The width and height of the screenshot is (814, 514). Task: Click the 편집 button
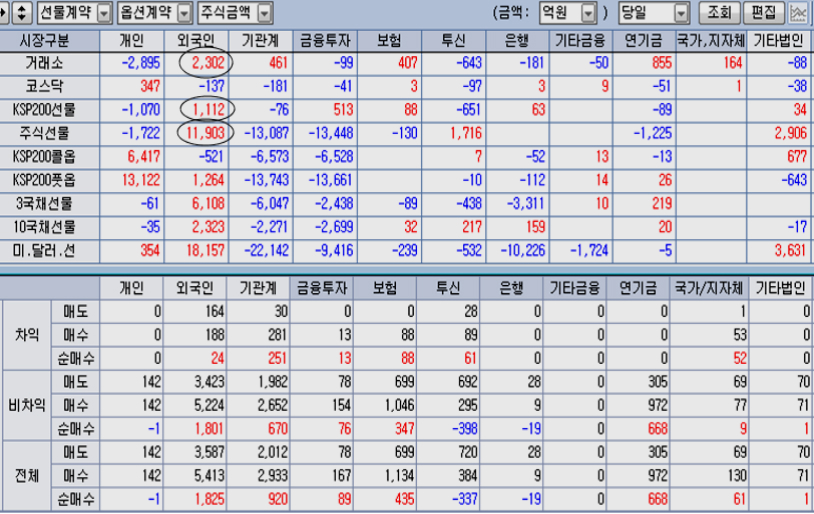764,13
